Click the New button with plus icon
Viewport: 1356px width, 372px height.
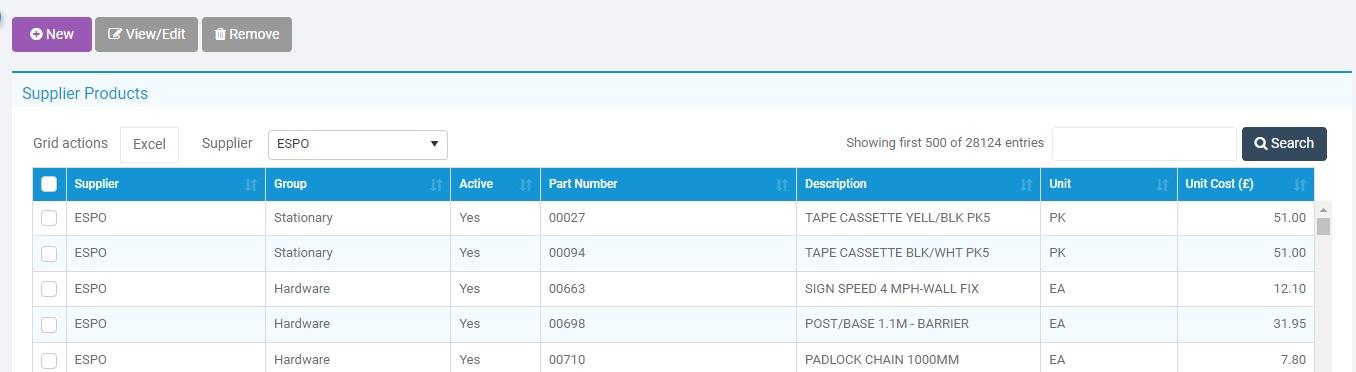coord(52,34)
